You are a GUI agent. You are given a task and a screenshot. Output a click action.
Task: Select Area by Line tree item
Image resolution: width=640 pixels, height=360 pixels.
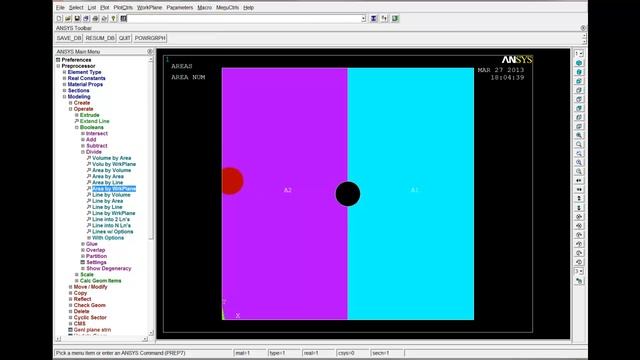click(107, 182)
